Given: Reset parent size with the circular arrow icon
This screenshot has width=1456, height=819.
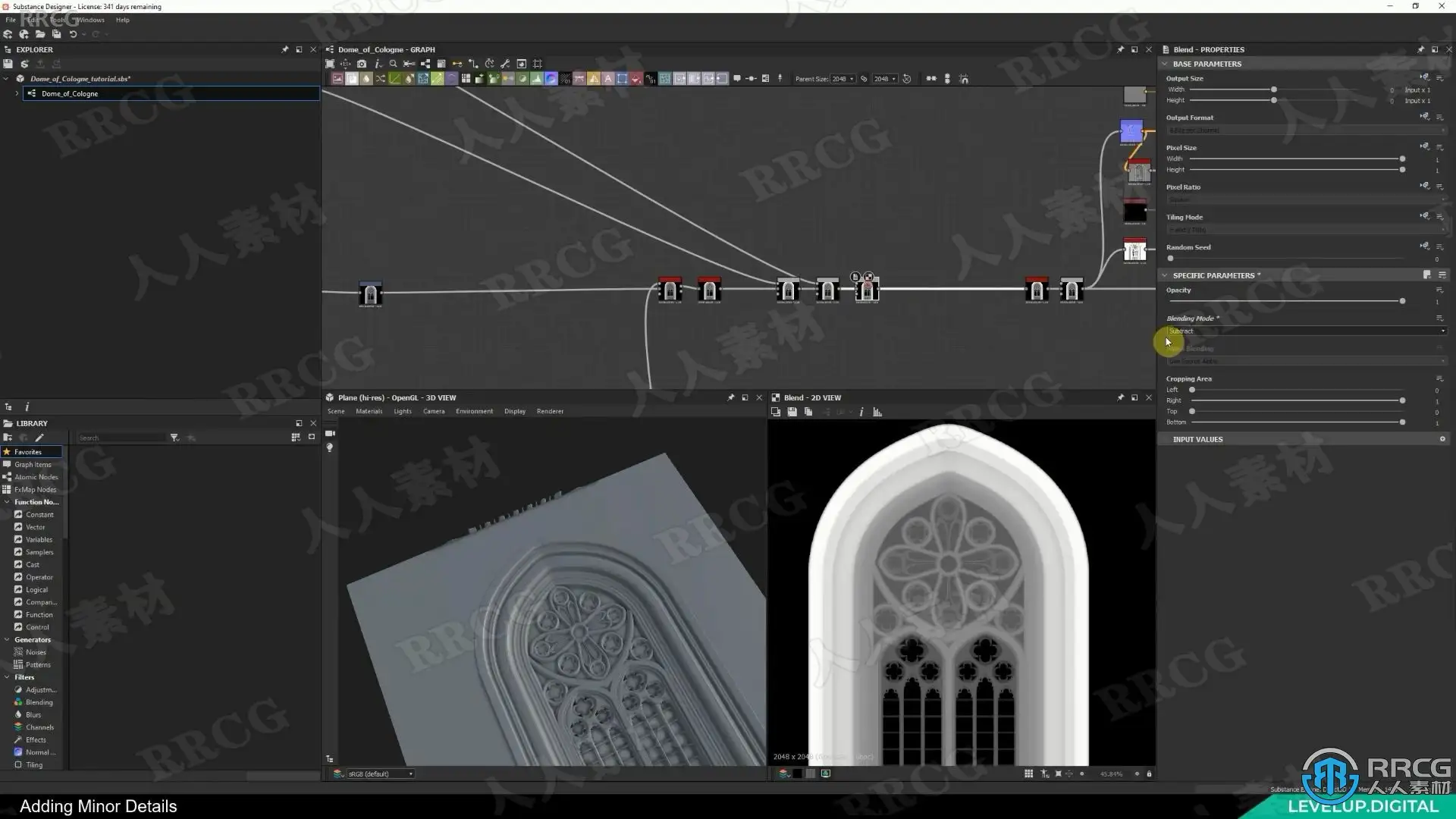Looking at the screenshot, I should (906, 79).
